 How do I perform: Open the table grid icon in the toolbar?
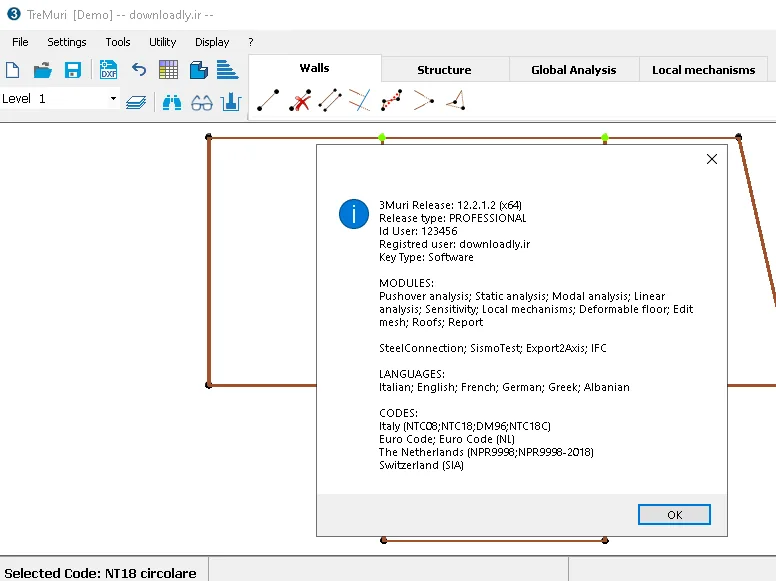[x=168, y=70]
